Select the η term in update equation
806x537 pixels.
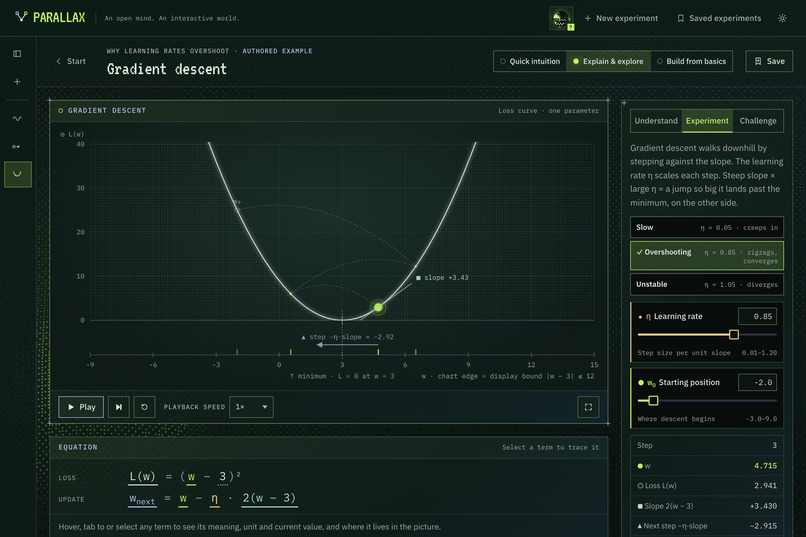click(214, 499)
